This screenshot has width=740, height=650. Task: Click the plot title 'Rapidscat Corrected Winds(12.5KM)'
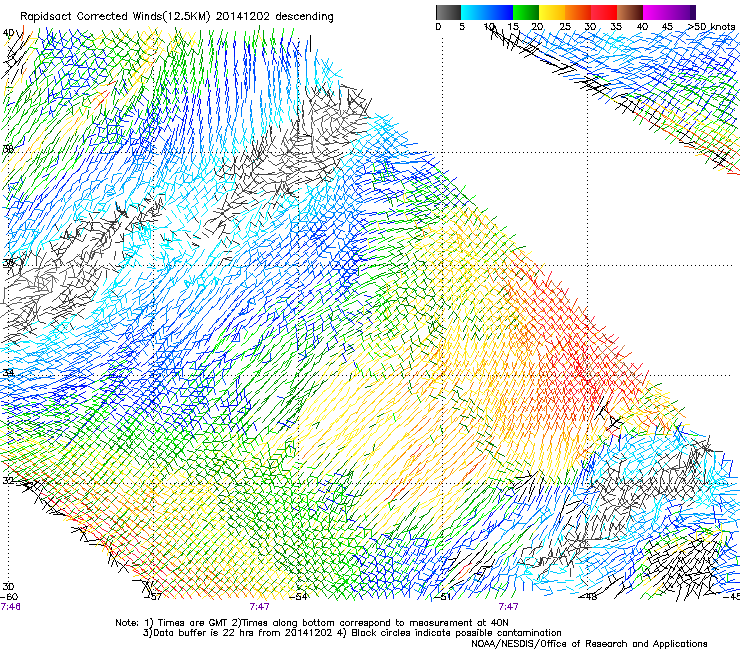pyautogui.click(x=115, y=17)
